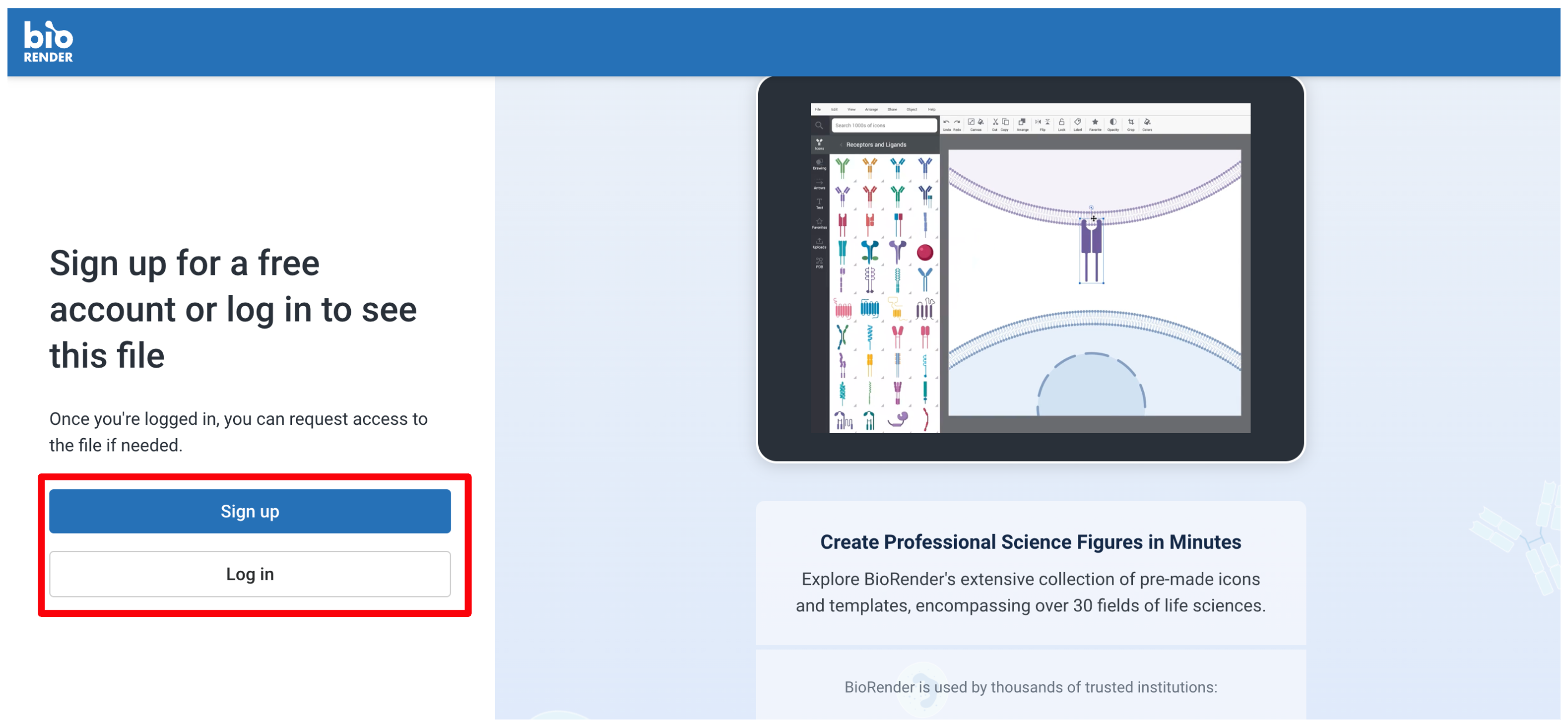Open the Arrange menu in preview

coord(871,109)
